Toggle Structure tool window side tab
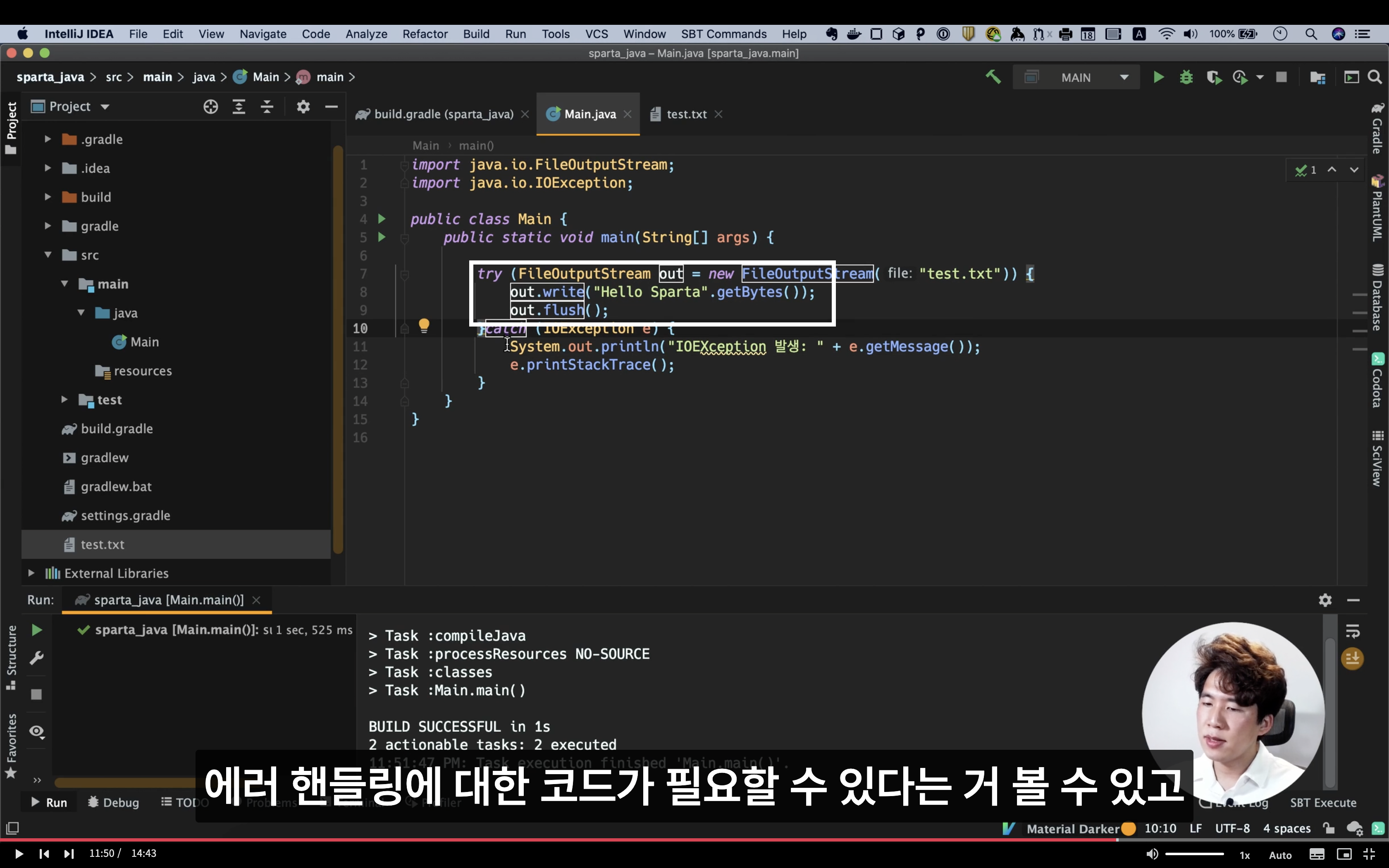The image size is (1389, 868). click(x=11, y=657)
